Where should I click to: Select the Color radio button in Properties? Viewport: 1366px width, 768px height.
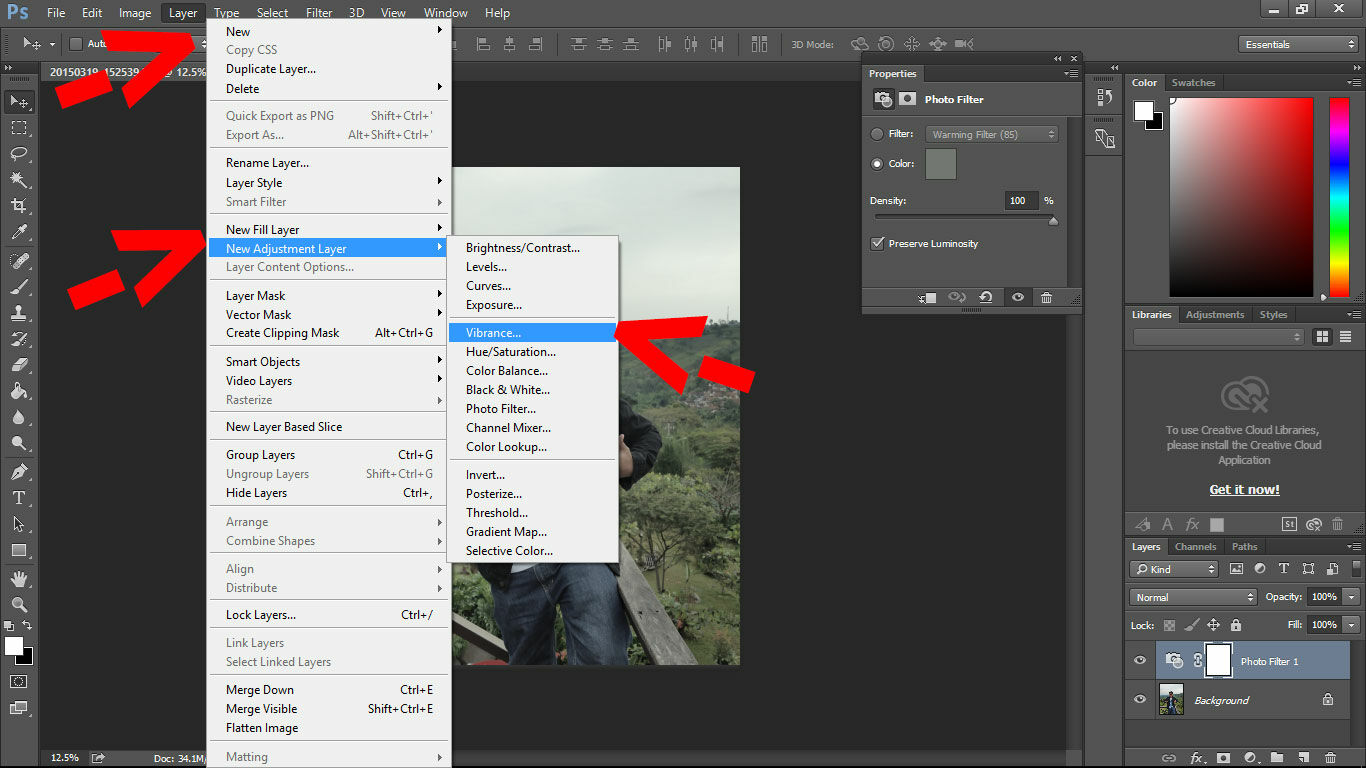click(x=875, y=163)
